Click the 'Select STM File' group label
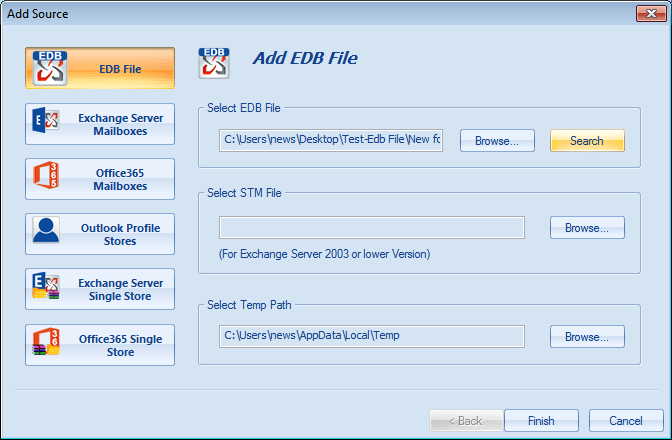Screen dimensions: 672x440 click(244, 193)
